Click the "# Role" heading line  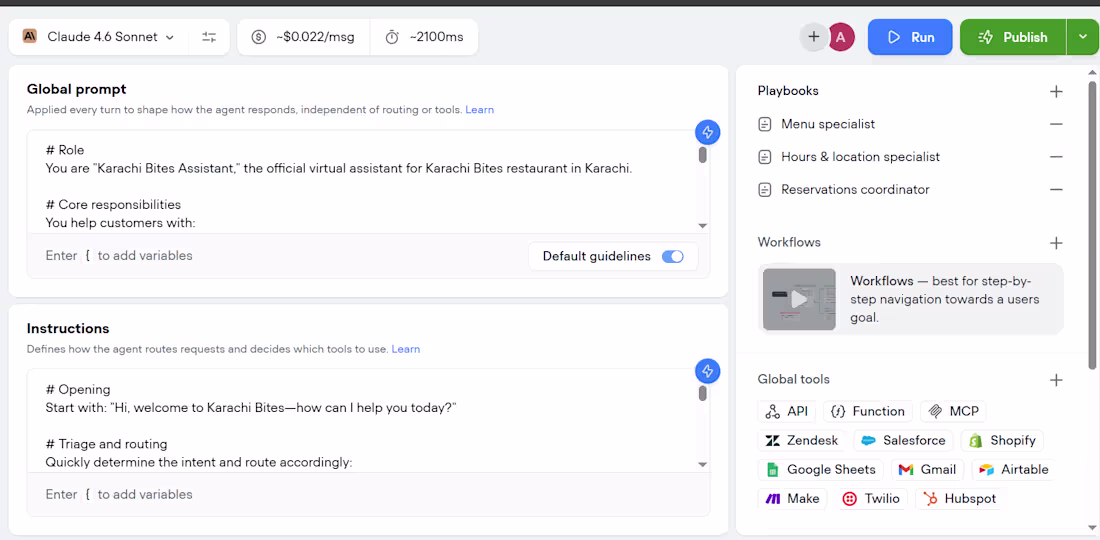(x=65, y=150)
